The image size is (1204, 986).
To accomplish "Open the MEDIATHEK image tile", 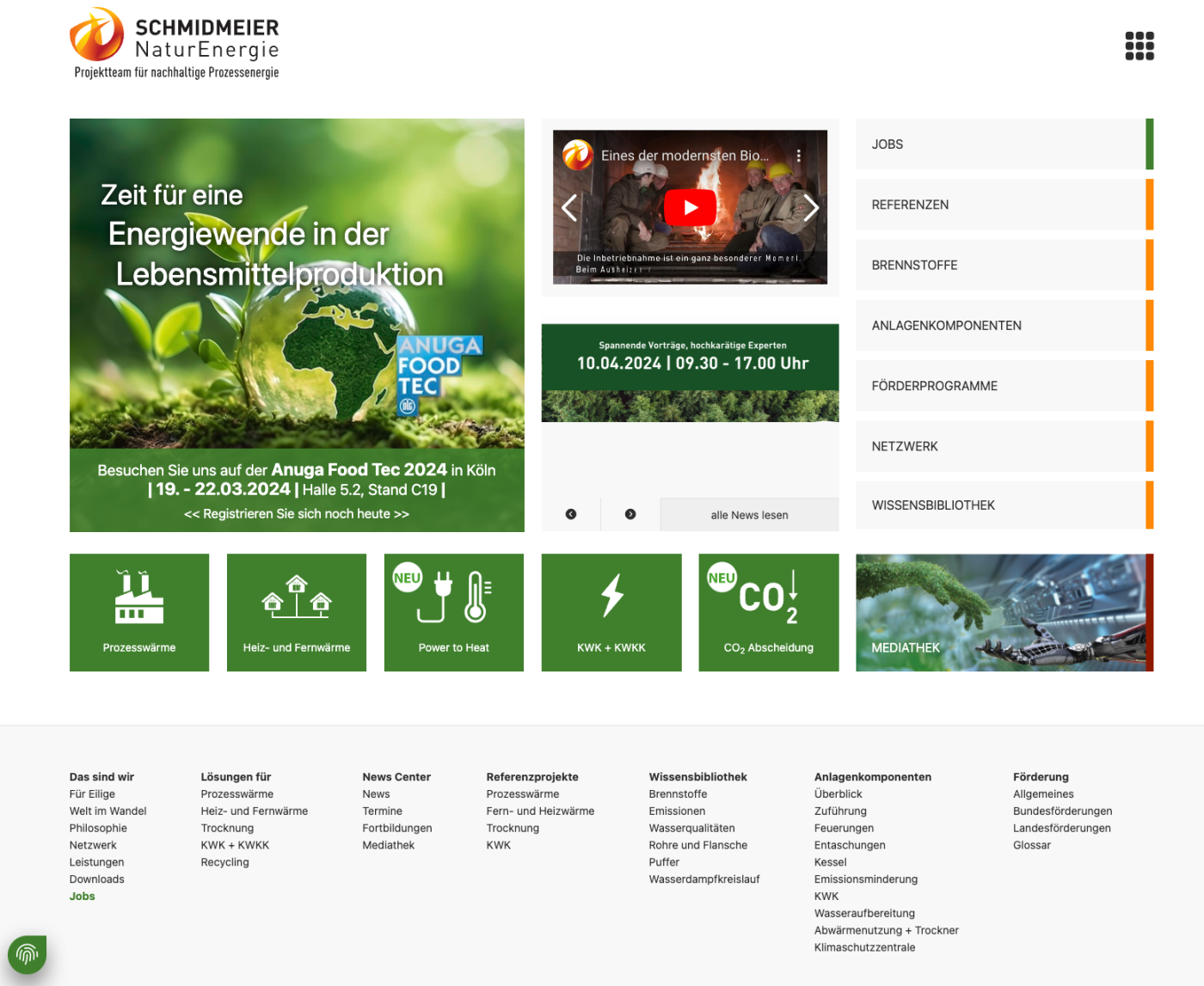I will (1003, 612).
